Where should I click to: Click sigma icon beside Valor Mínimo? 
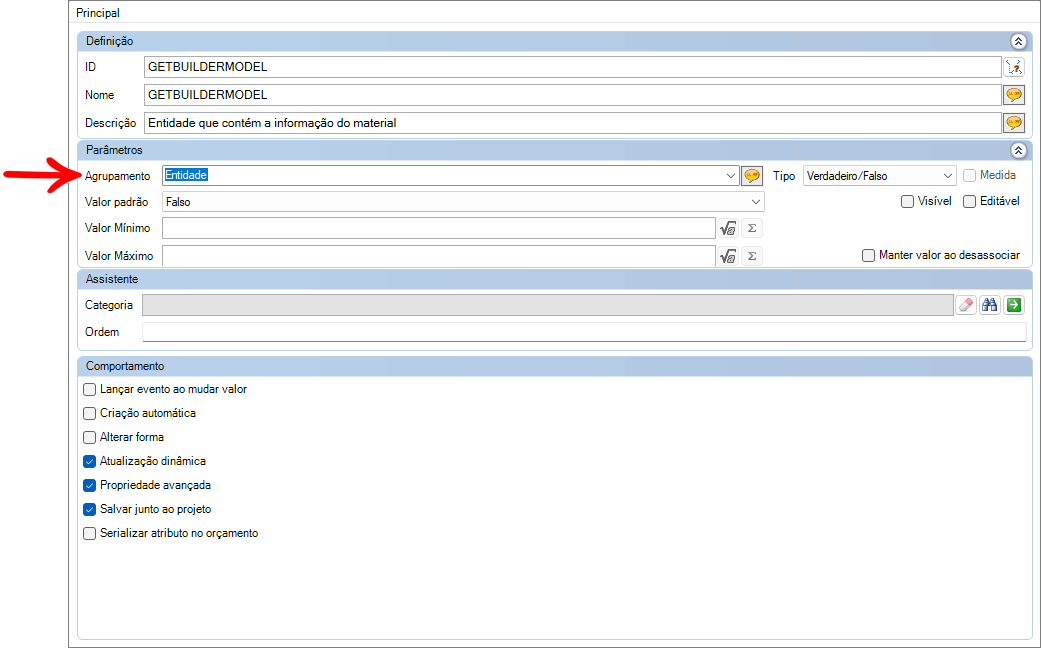pos(752,228)
